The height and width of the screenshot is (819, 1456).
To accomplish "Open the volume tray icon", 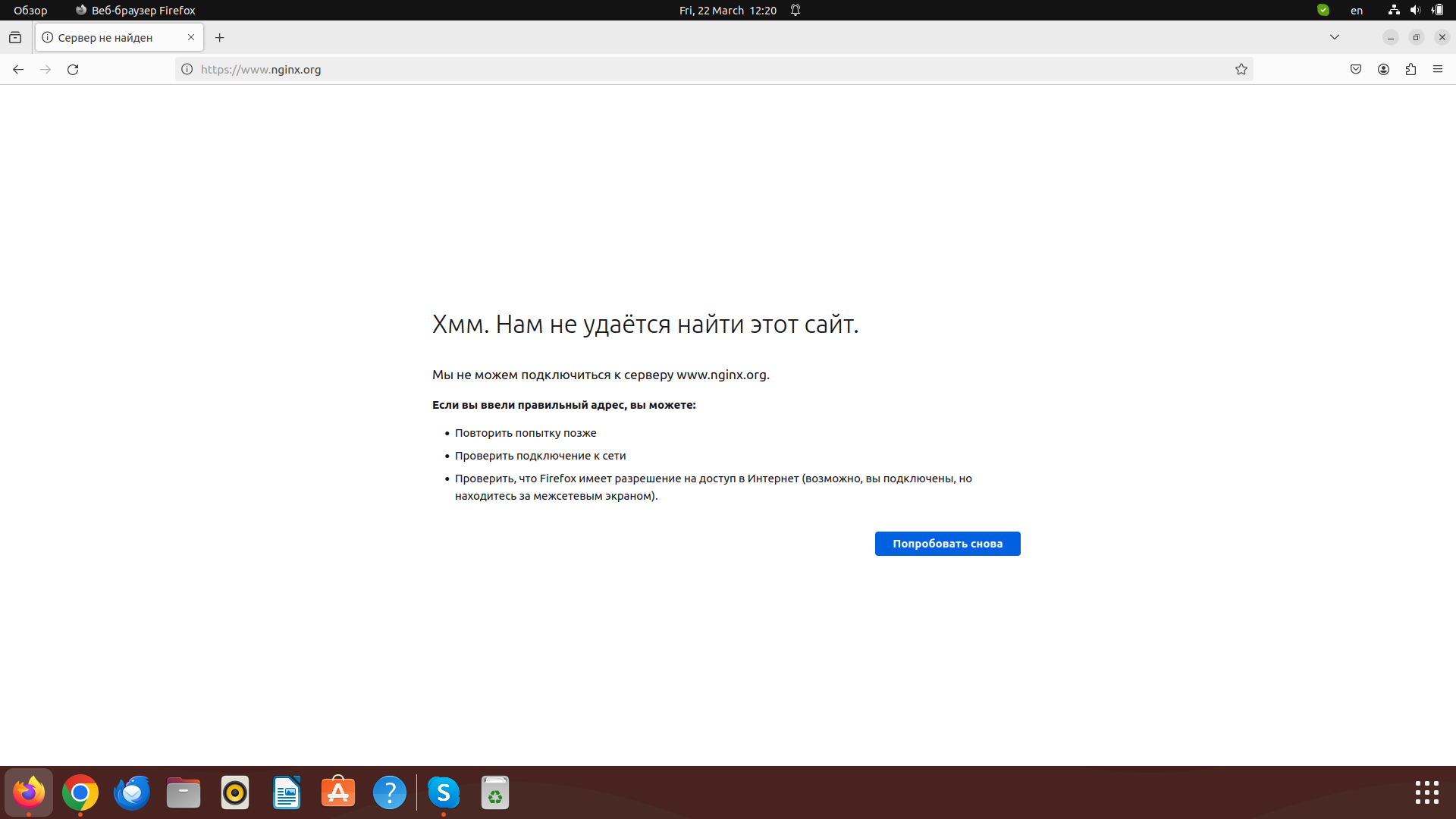I will pyautogui.click(x=1415, y=10).
